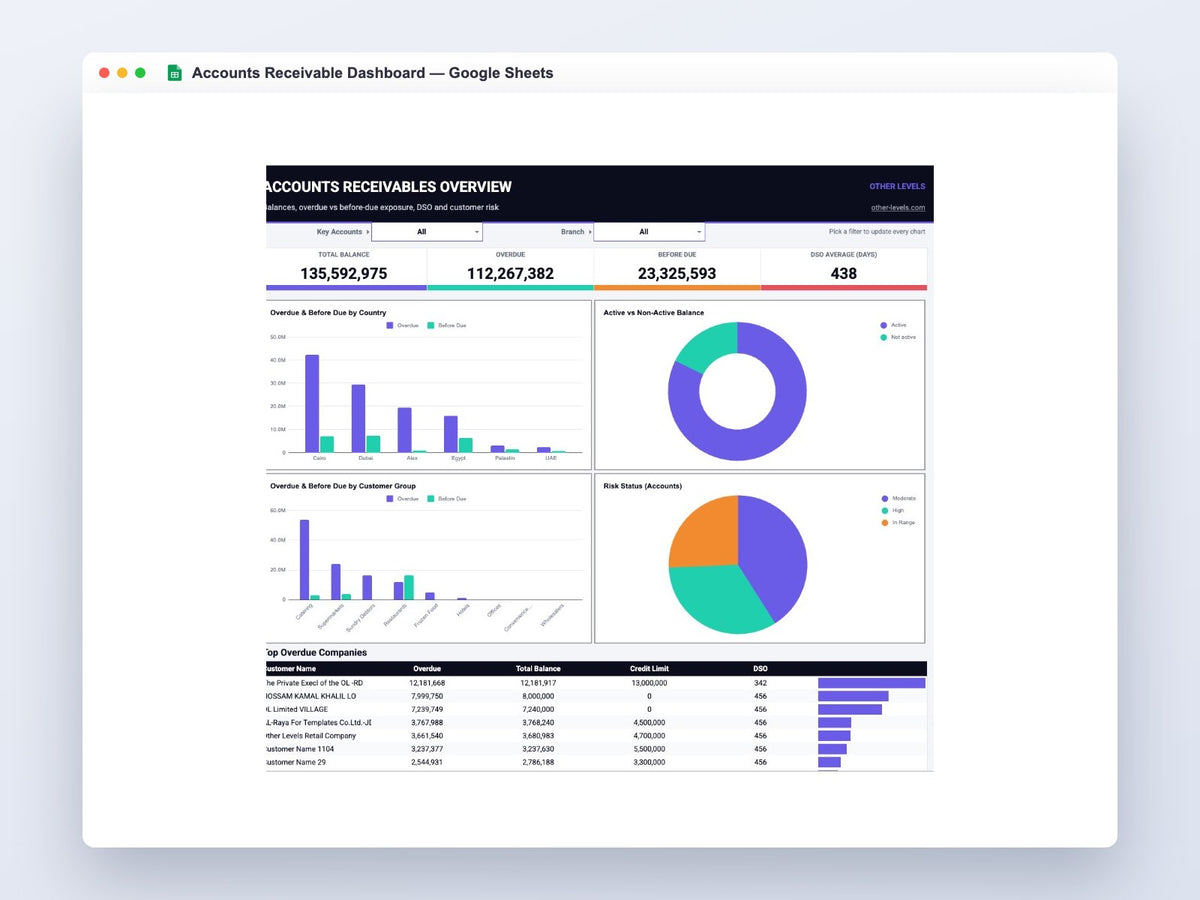
Task: Click total balance cell 2,786,188
Action: point(538,762)
